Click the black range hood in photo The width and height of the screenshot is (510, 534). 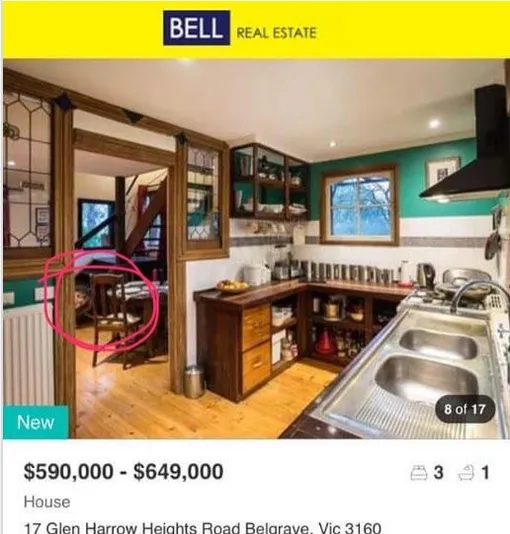467,147
